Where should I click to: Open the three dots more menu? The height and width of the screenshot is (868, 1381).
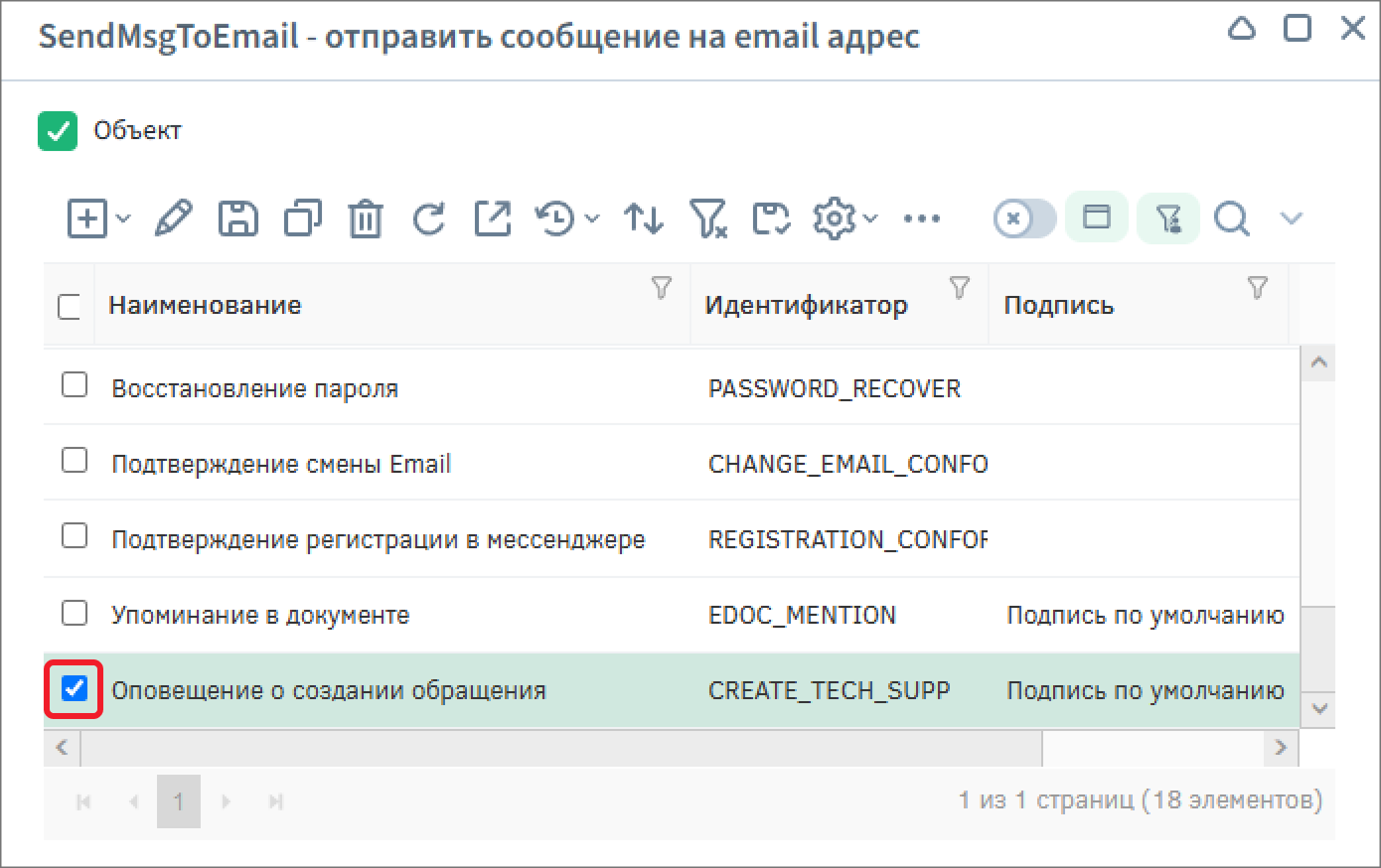[922, 218]
